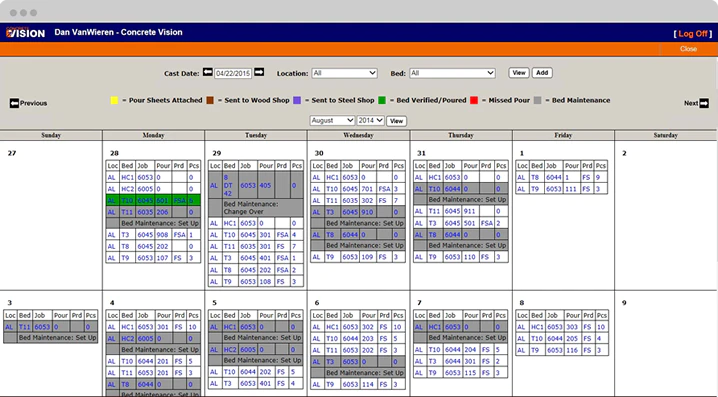Screen dimensions: 718x397
Task: Open the August month dropdown
Action: pos(332,120)
